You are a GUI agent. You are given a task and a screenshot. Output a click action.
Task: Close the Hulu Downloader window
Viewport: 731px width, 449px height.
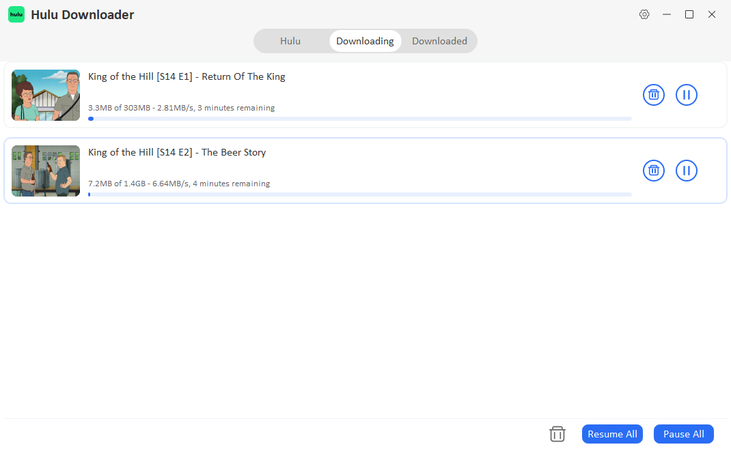click(711, 14)
